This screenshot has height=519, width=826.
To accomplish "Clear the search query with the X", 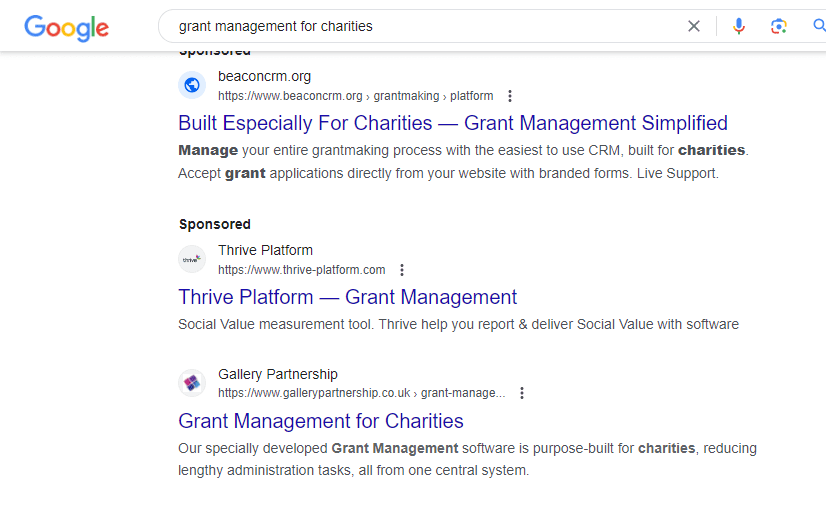I will coord(694,26).
